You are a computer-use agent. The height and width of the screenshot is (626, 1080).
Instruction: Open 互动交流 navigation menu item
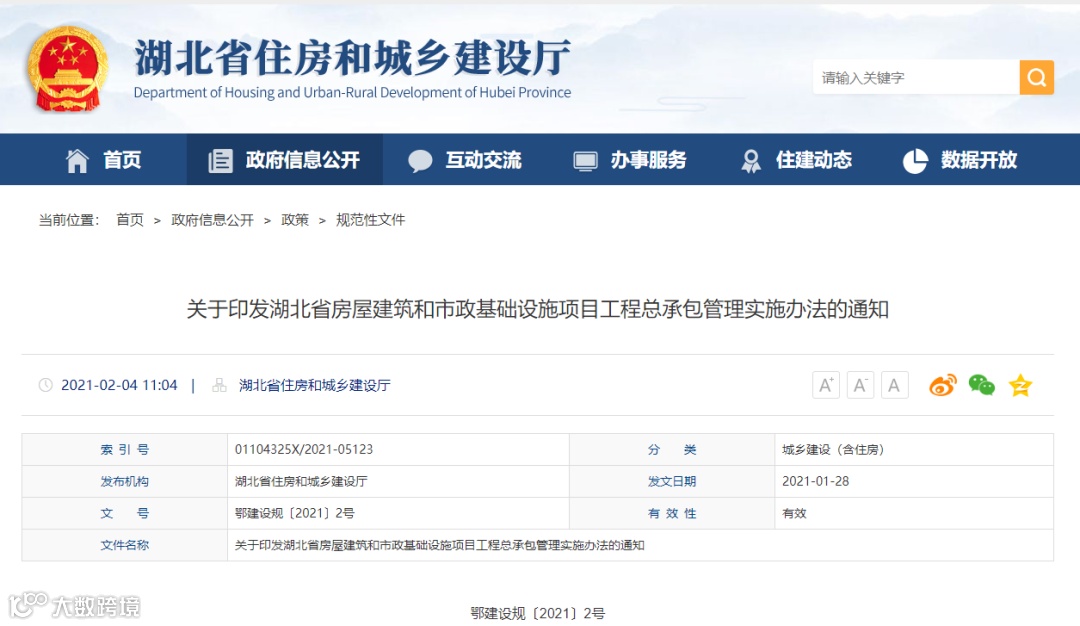click(465, 160)
